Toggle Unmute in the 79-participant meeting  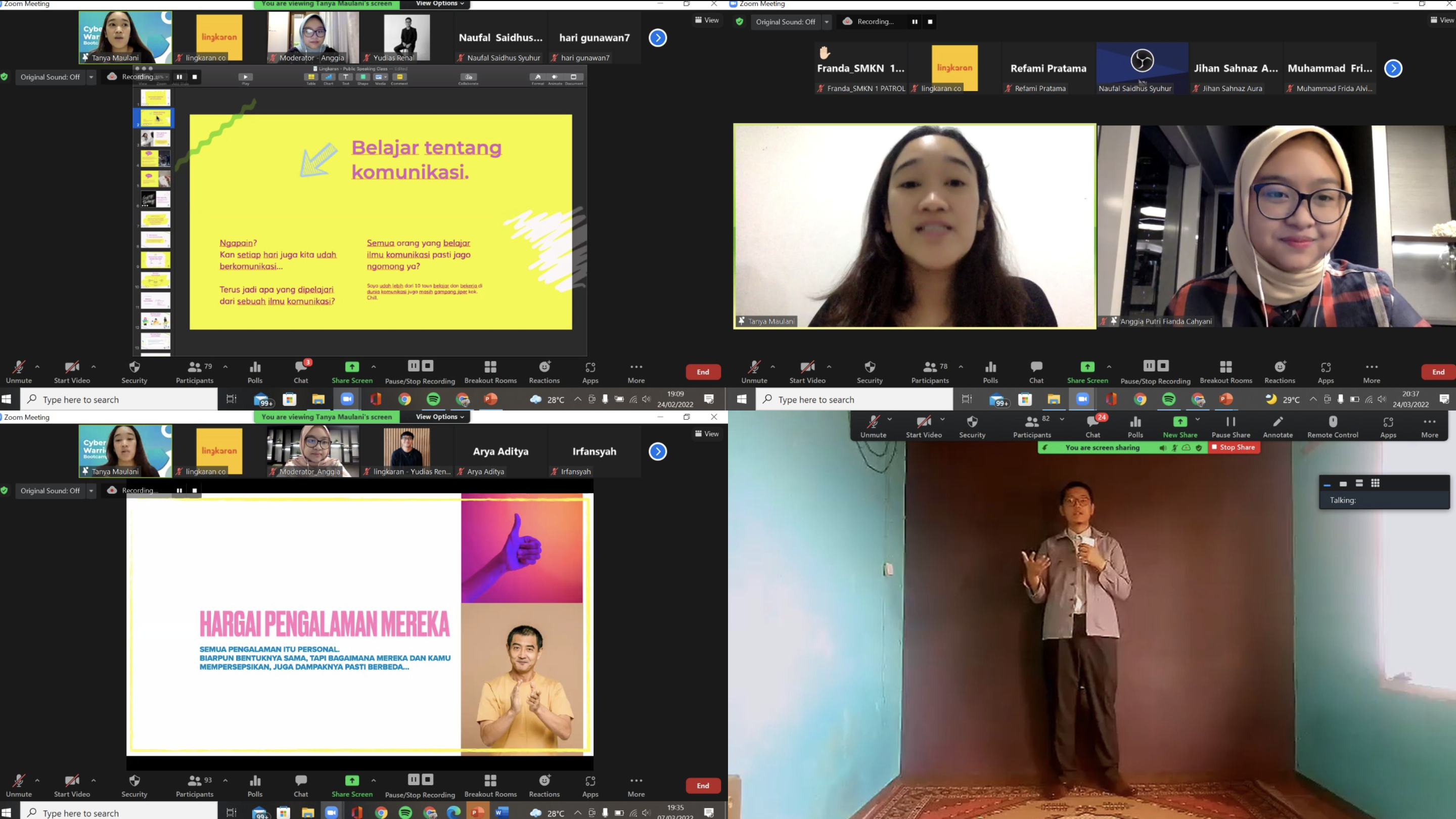19,373
